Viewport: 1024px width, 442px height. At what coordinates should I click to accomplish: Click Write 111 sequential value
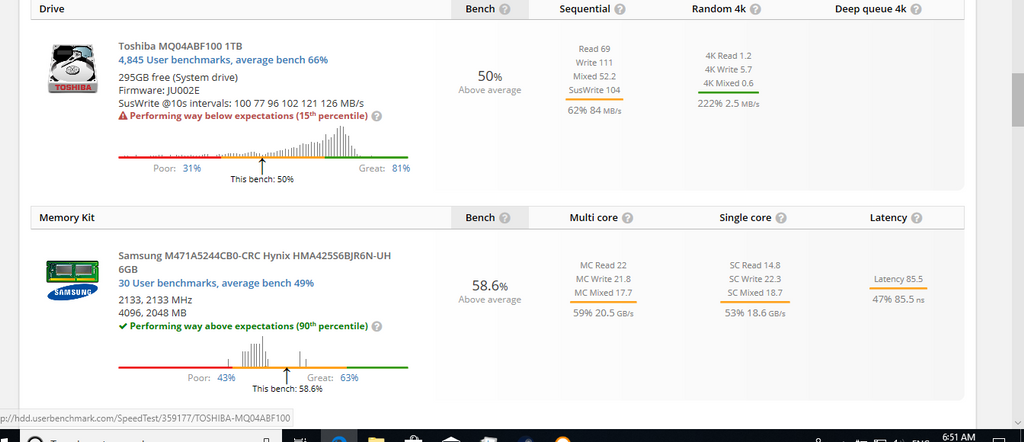(594, 63)
